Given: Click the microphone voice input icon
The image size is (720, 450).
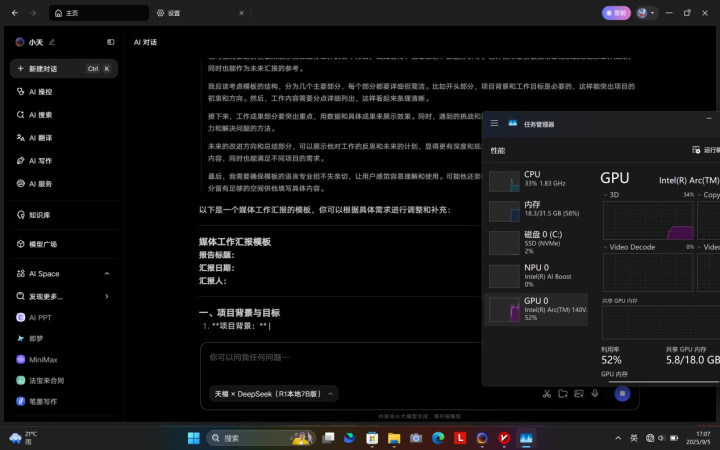Looking at the screenshot, I should [595, 394].
